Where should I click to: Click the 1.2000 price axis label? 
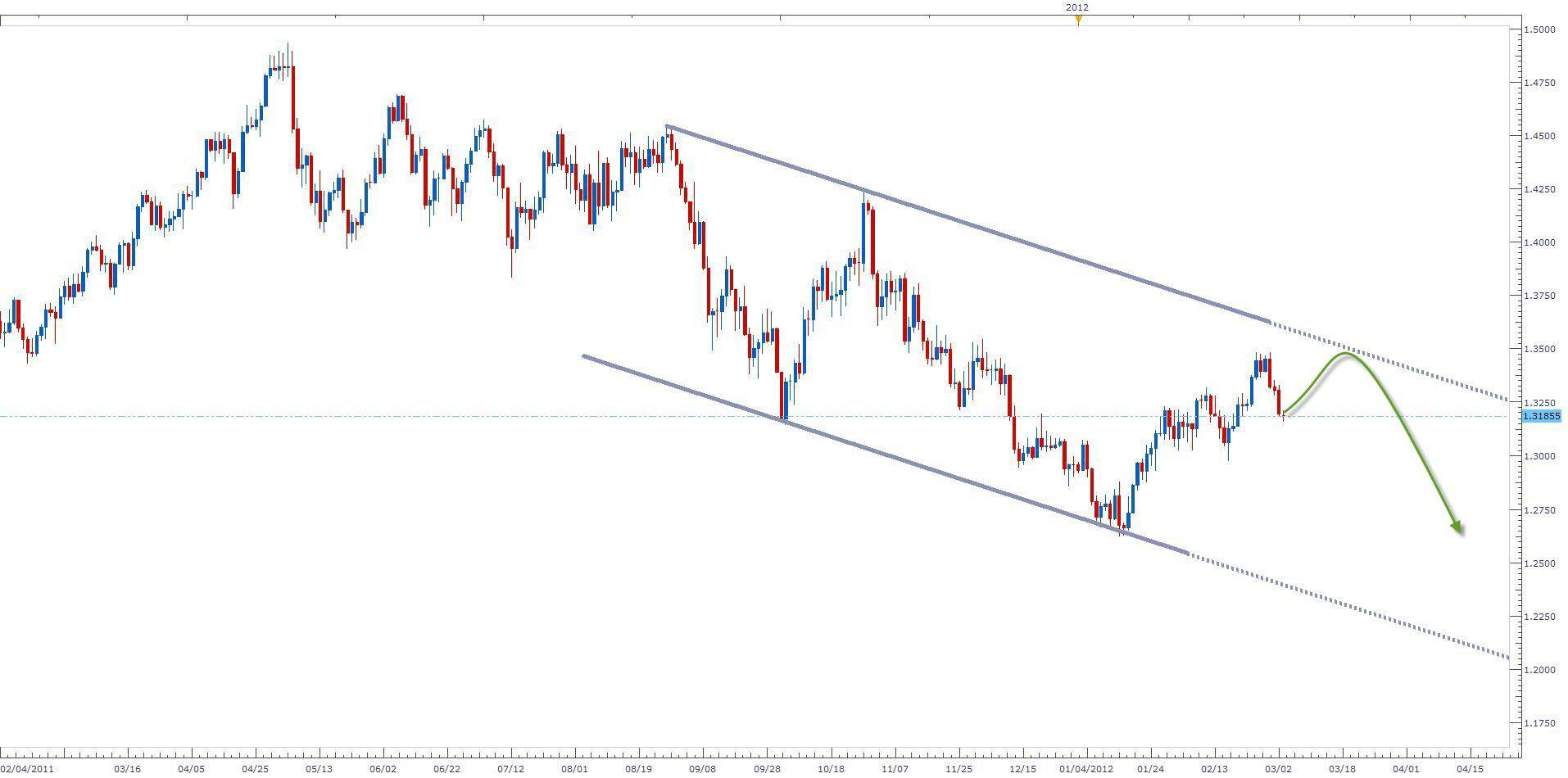1539,670
